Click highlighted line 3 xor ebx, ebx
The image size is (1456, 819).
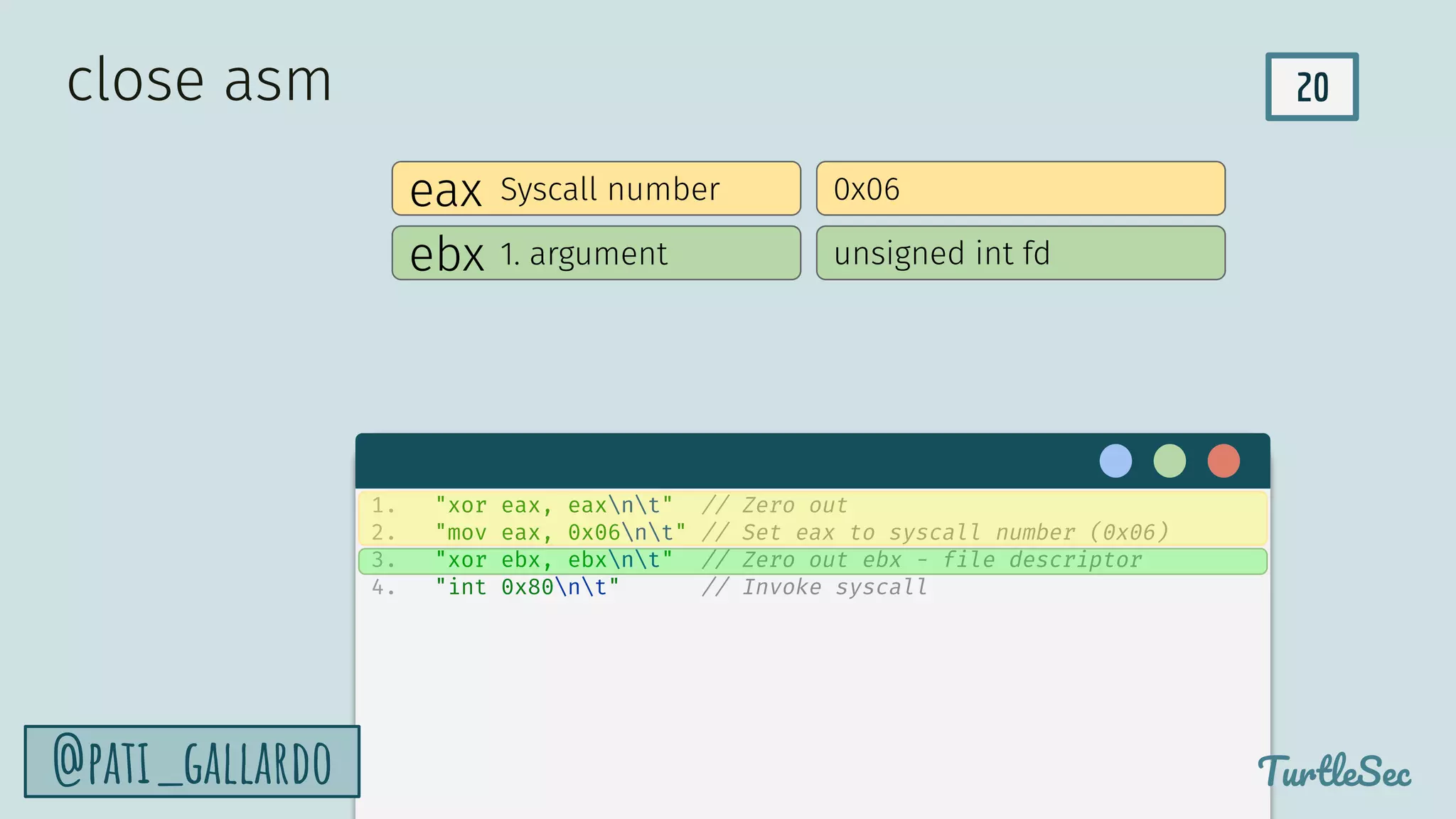(x=553, y=560)
